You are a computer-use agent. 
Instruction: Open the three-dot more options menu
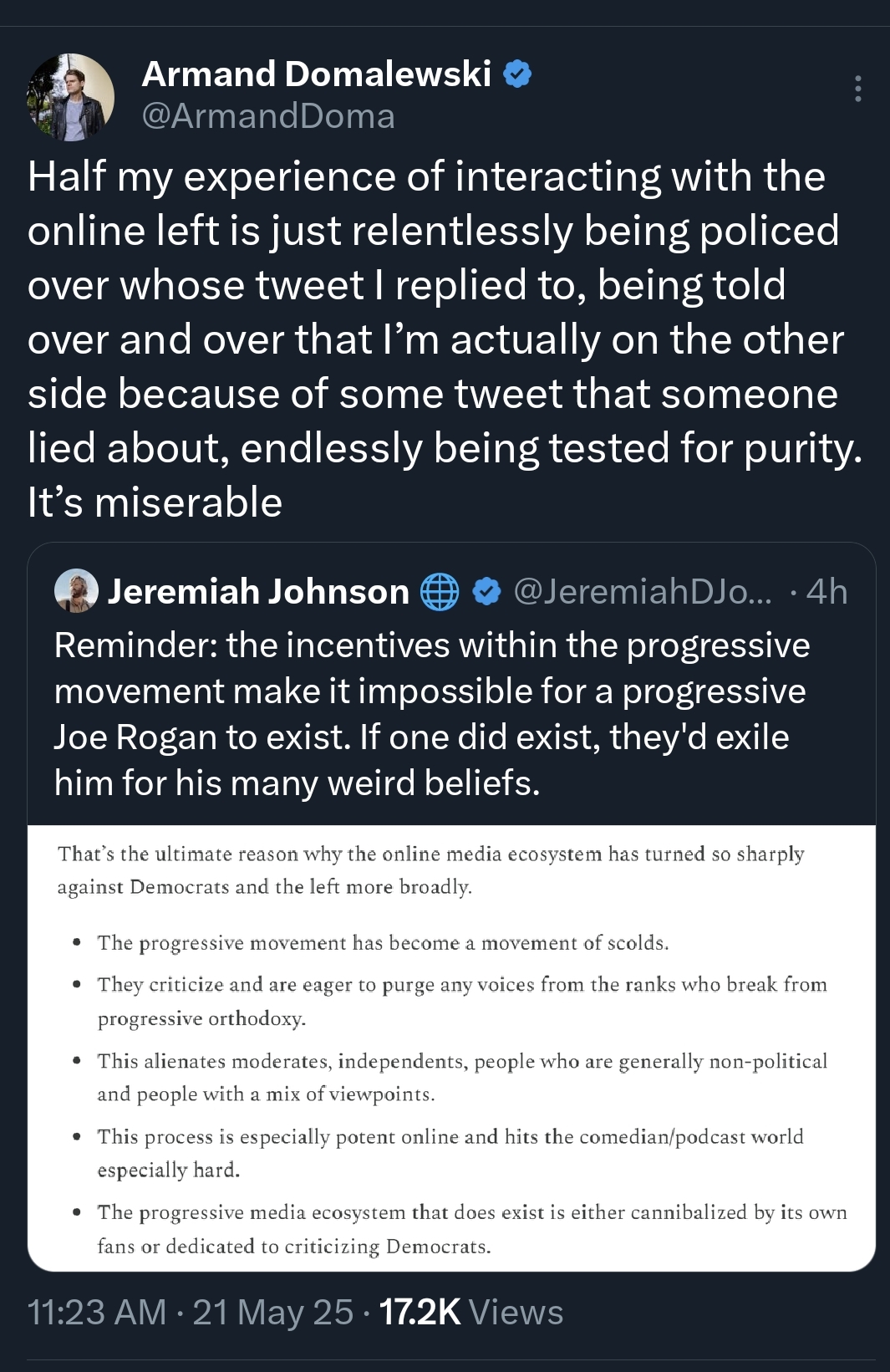(x=857, y=89)
